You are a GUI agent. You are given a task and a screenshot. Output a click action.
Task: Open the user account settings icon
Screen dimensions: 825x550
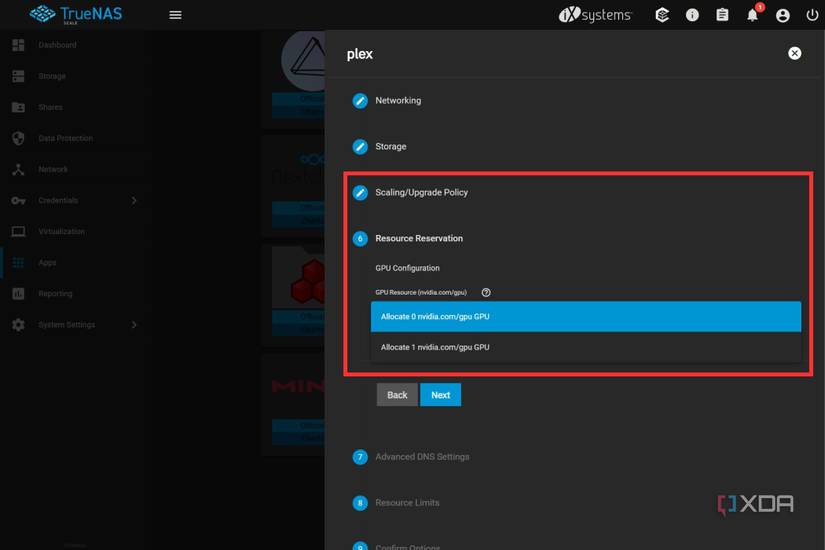tap(782, 15)
